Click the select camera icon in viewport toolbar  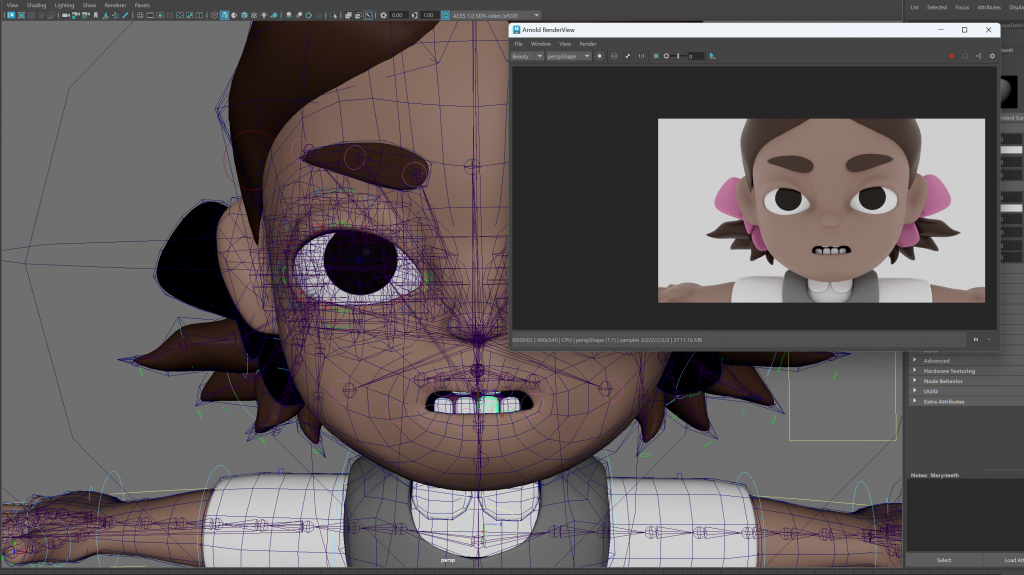[65, 15]
